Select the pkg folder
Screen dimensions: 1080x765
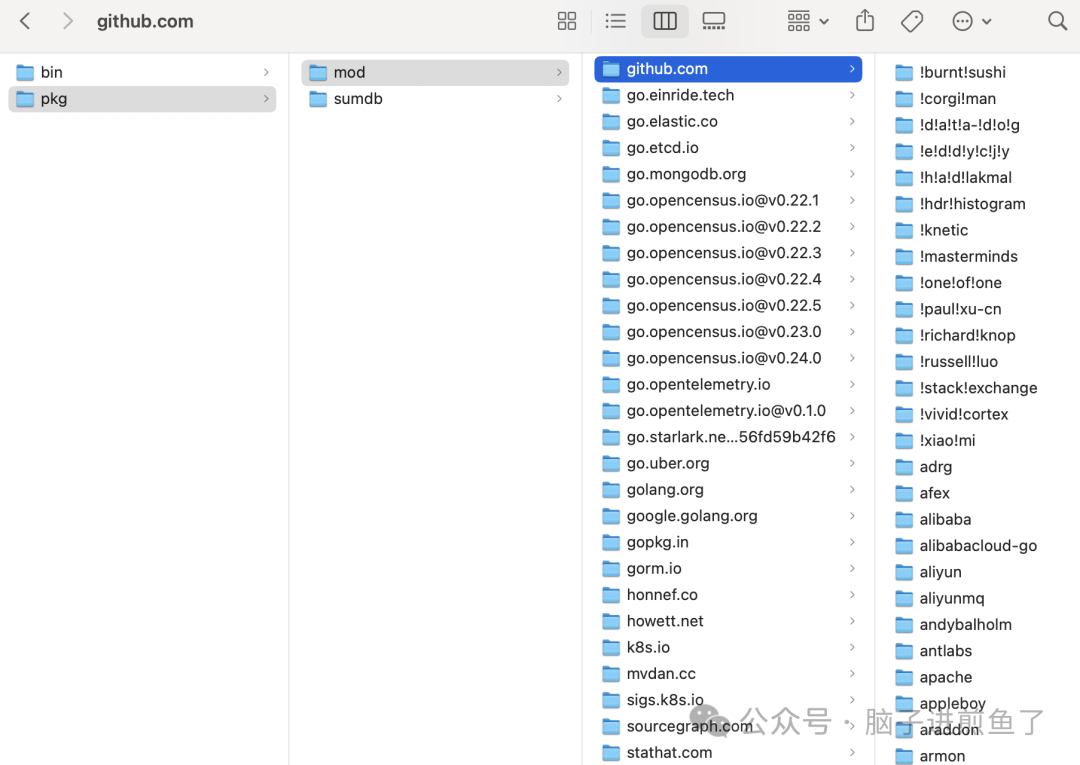[x=142, y=98]
